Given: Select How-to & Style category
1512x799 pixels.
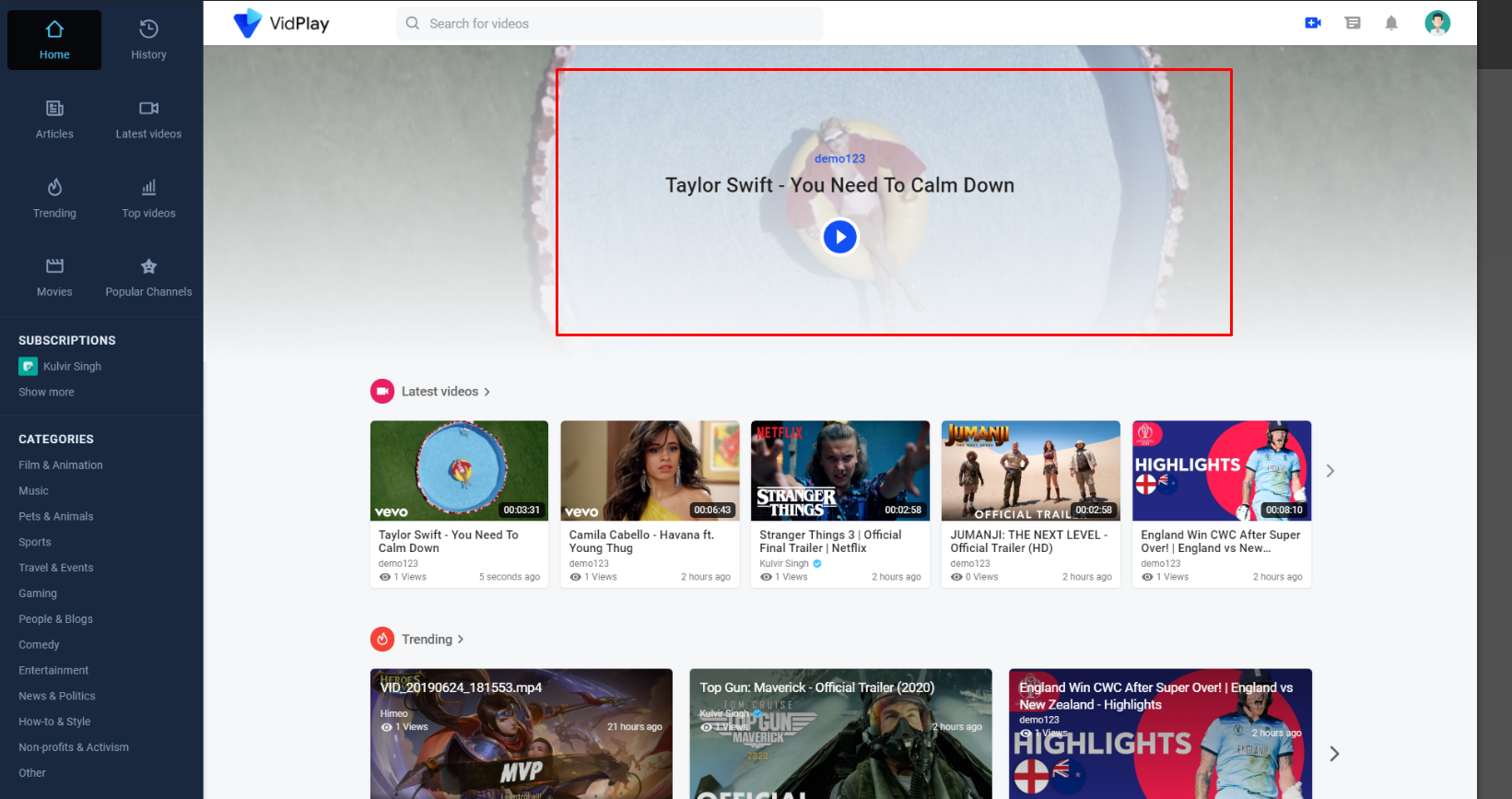Looking at the screenshot, I should click(x=54, y=722).
